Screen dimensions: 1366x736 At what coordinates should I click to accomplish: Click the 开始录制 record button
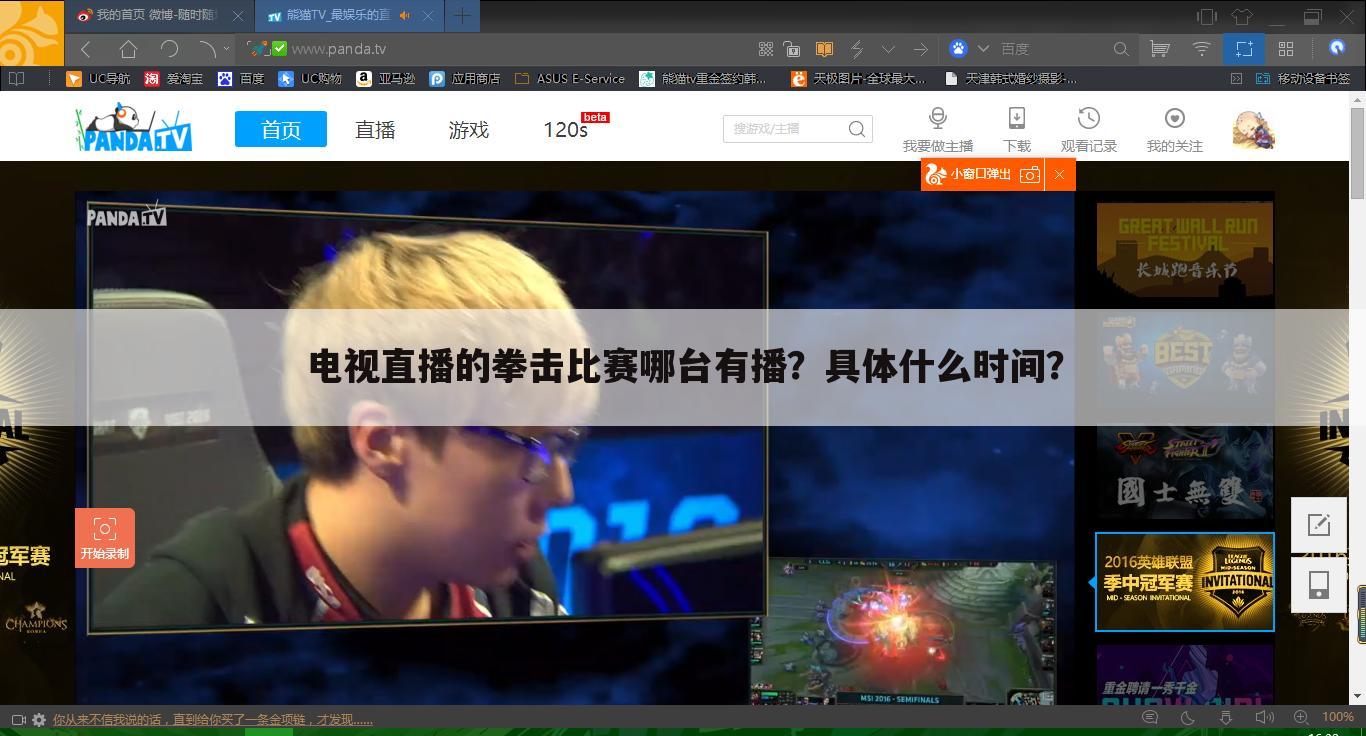click(105, 538)
